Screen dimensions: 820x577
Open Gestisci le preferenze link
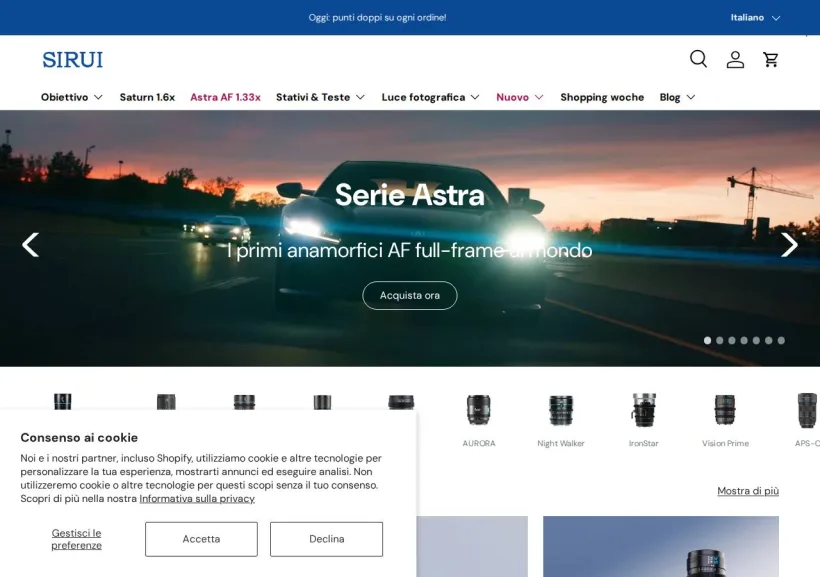coord(76,539)
